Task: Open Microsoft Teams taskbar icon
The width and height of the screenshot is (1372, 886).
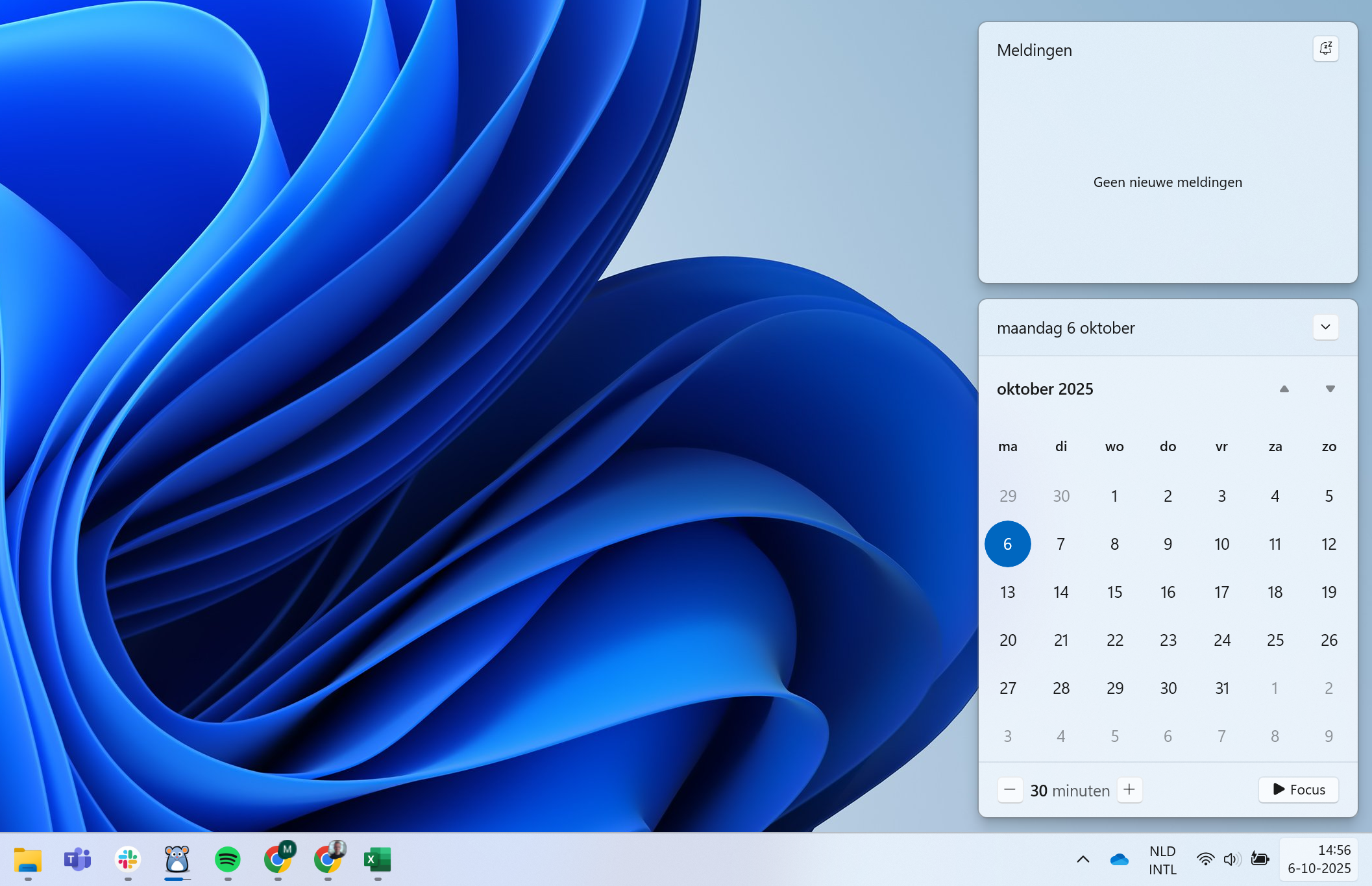Action: pos(77,859)
